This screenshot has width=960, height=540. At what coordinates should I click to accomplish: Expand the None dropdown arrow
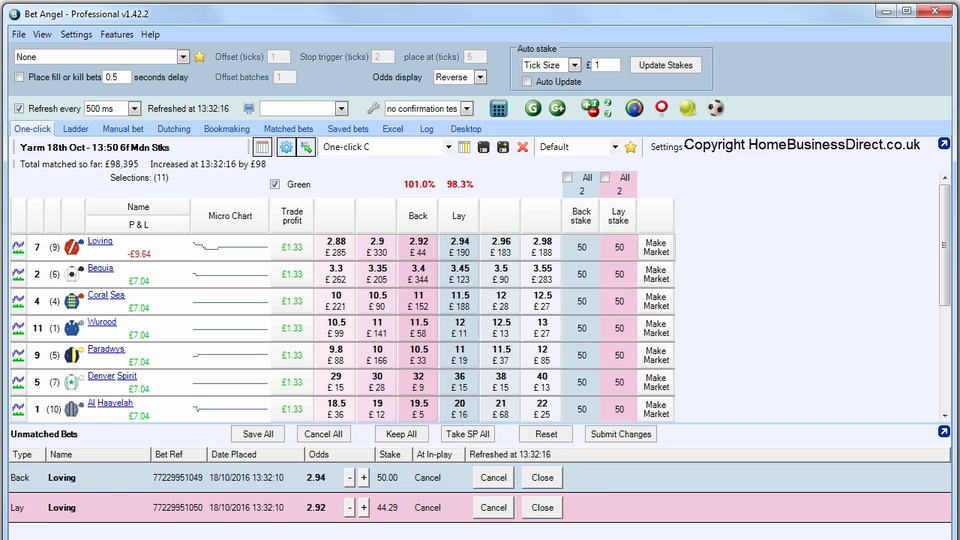[x=183, y=57]
